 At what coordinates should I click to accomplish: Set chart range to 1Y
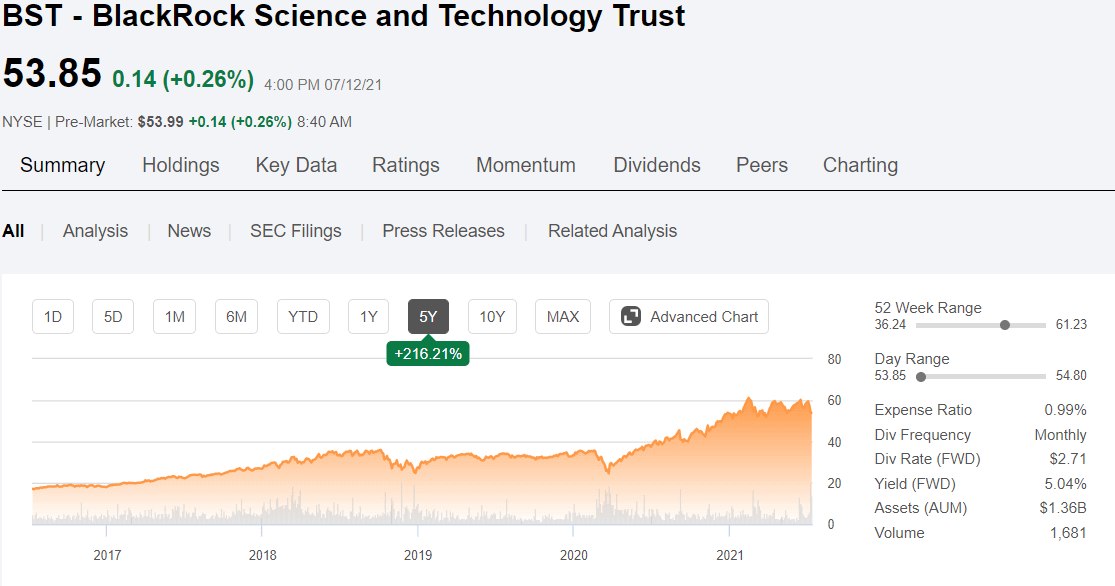(x=368, y=316)
